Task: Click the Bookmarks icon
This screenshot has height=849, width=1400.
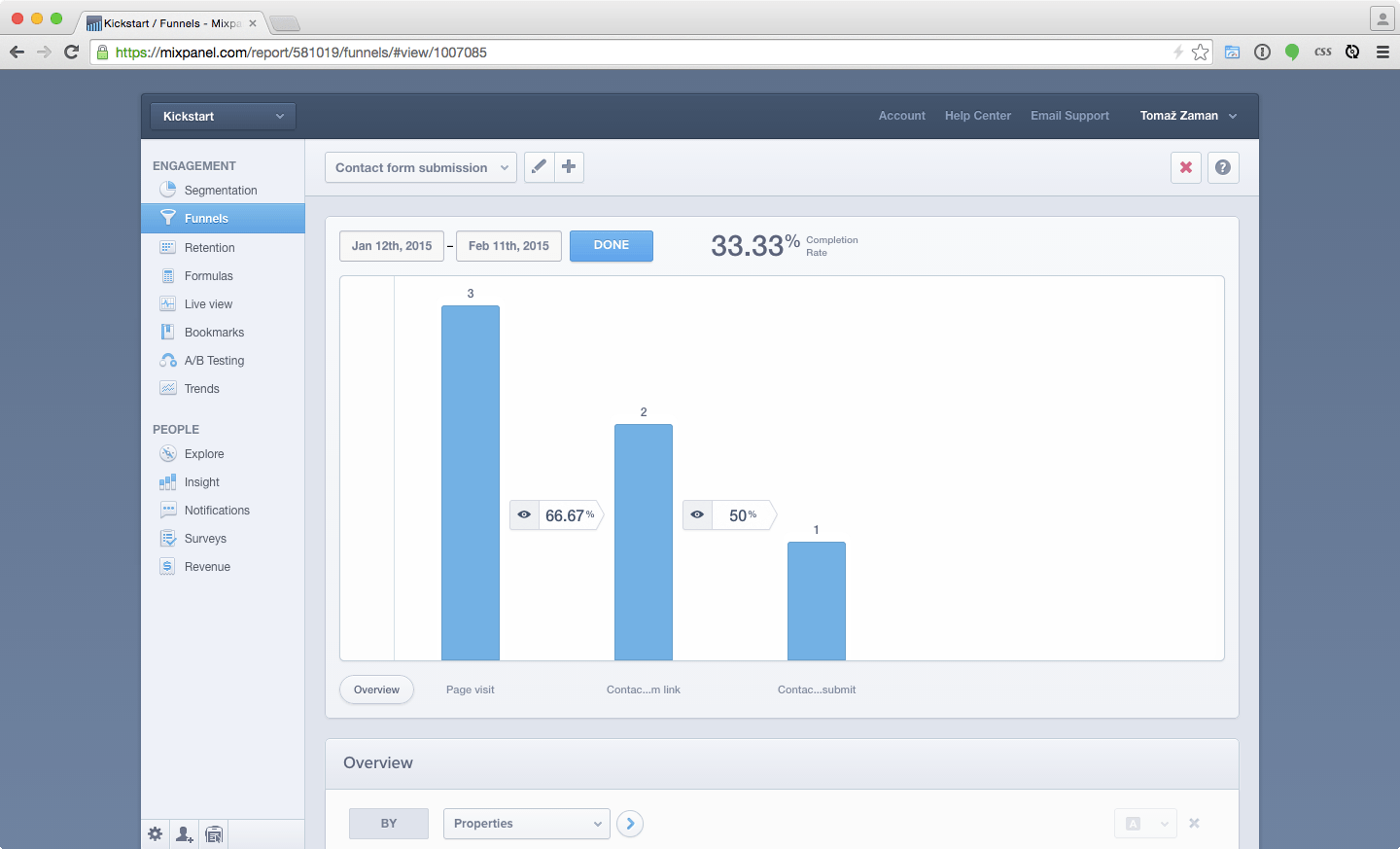Action: (167, 332)
